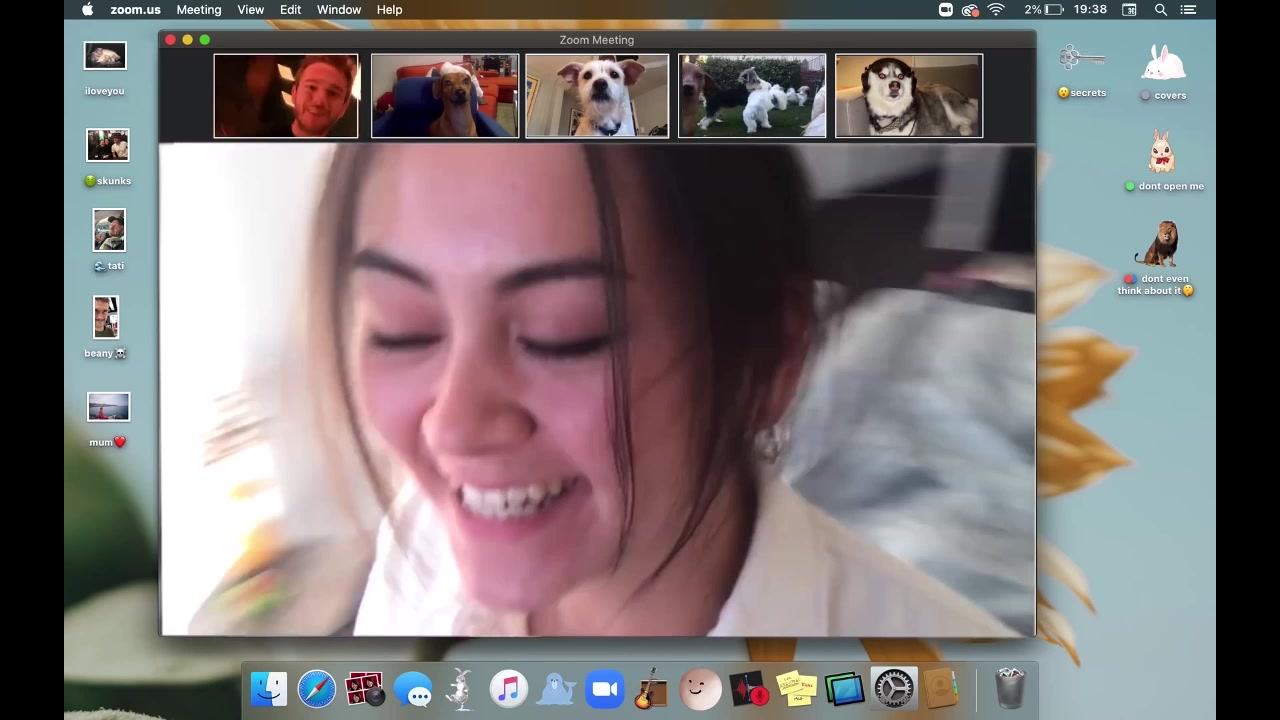Click the zoom.us application menu

point(135,10)
